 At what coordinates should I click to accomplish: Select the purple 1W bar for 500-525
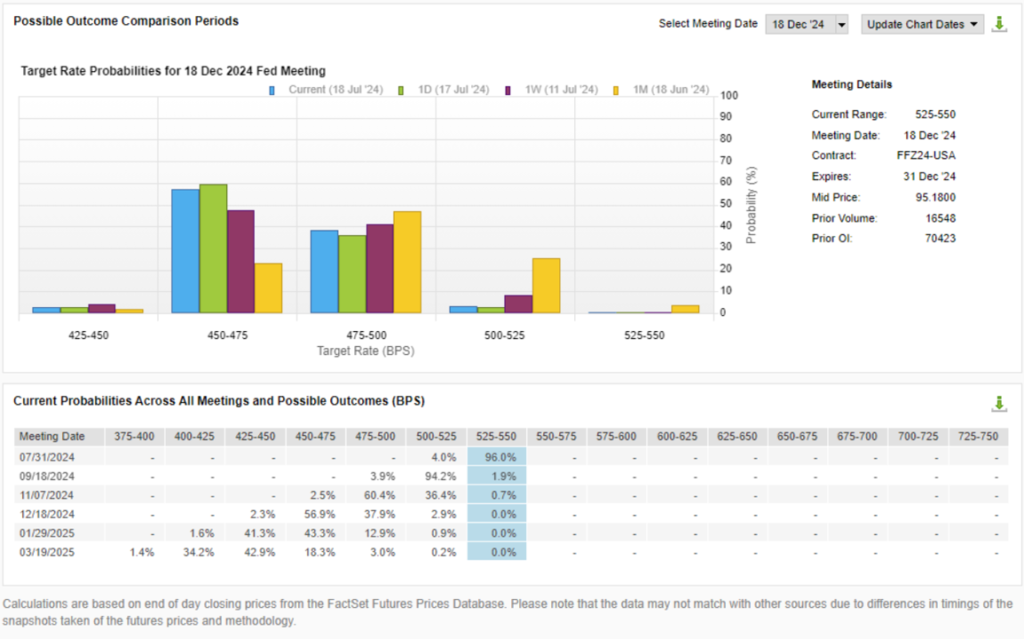point(519,304)
